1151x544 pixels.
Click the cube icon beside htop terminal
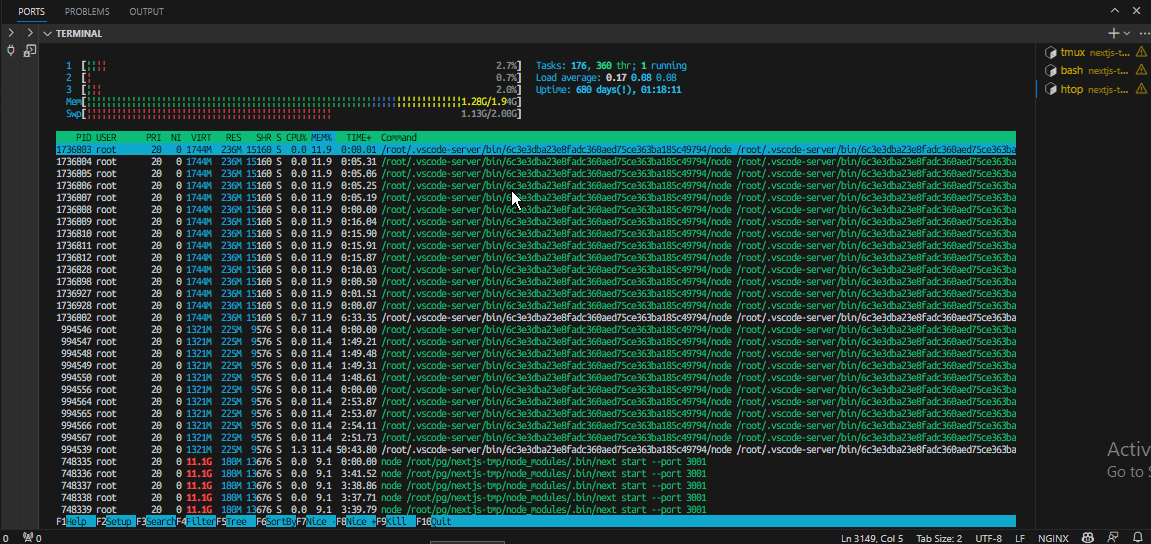click(1050, 90)
